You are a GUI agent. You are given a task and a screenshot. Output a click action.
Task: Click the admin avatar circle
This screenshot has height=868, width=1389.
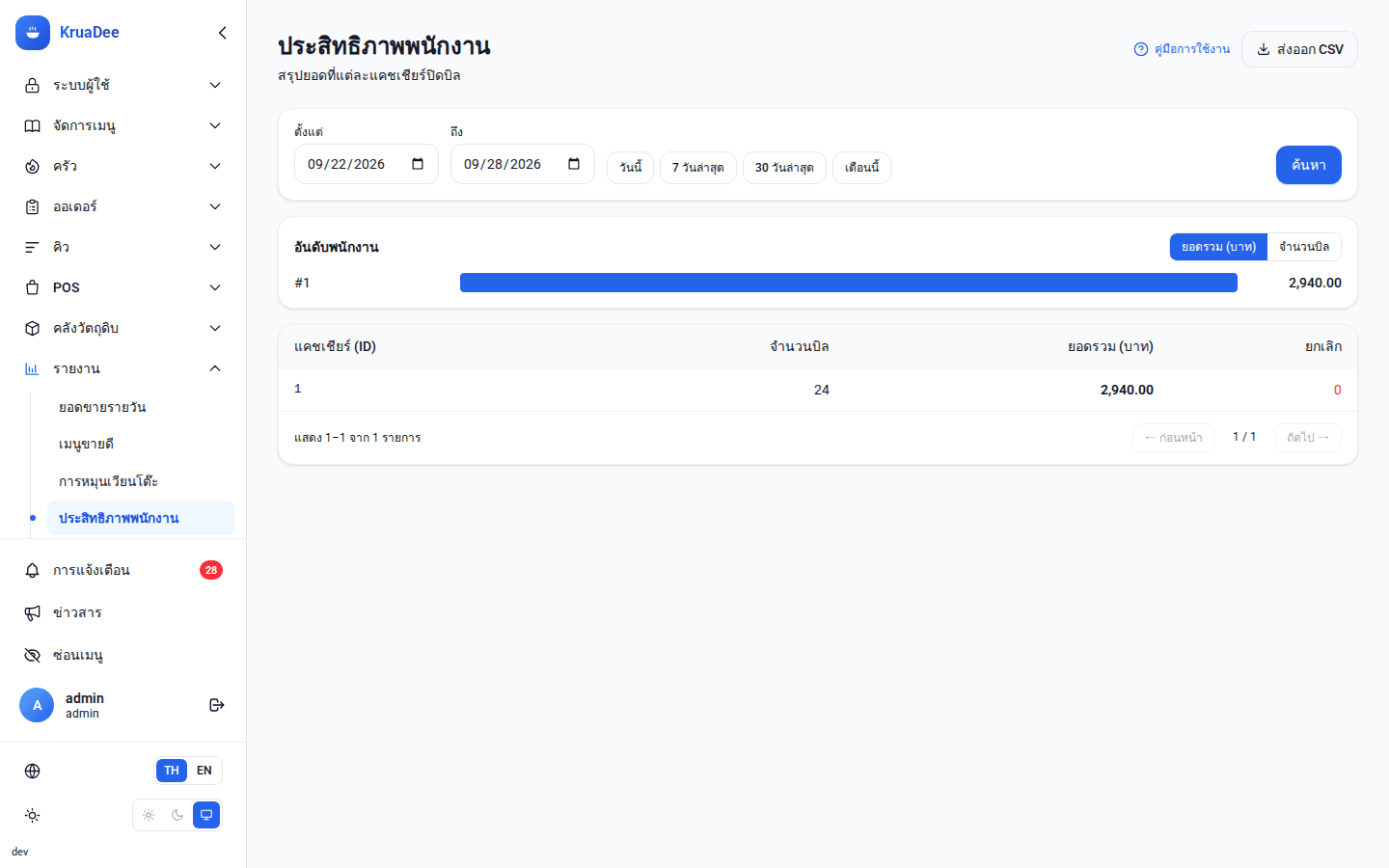tap(37, 705)
